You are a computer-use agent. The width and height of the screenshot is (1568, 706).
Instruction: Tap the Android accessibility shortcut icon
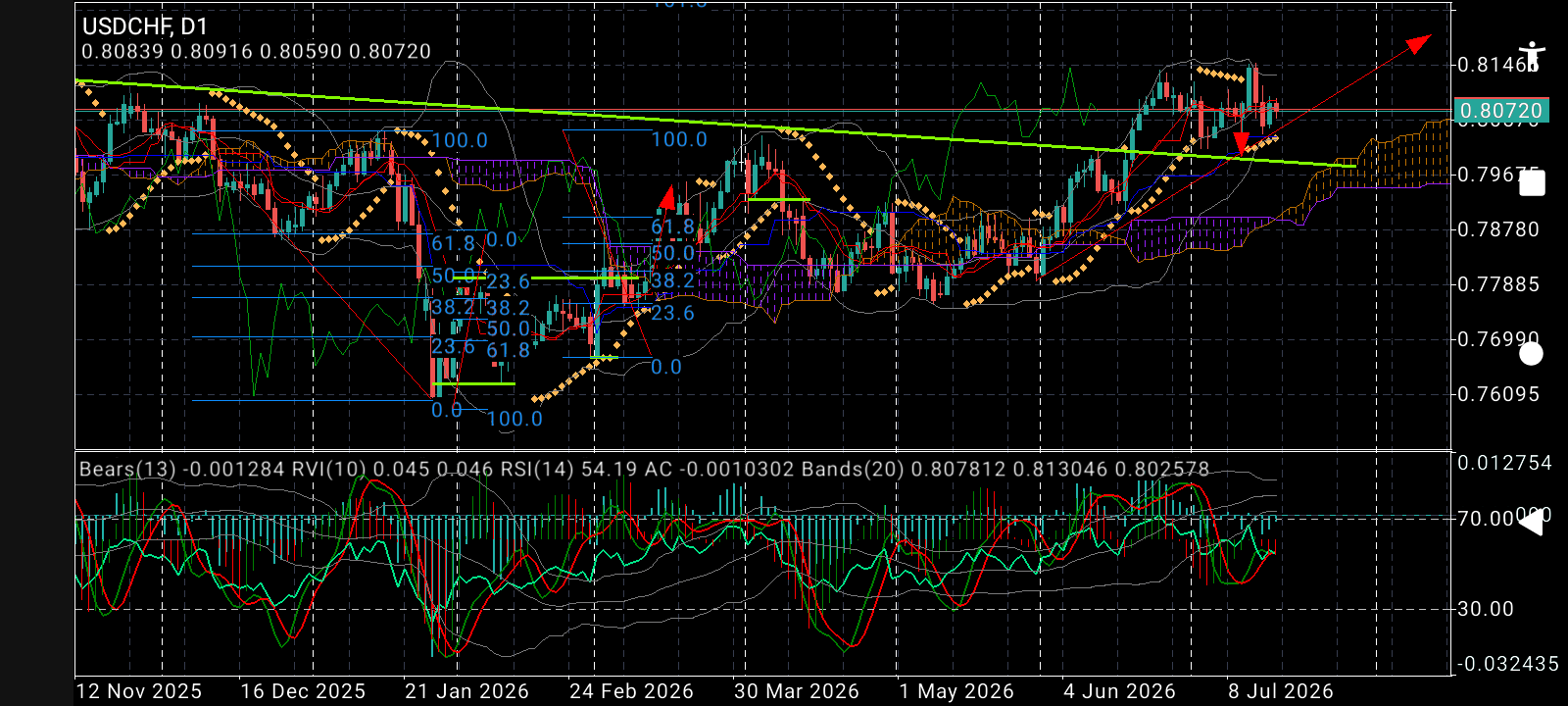(x=1531, y=56)
